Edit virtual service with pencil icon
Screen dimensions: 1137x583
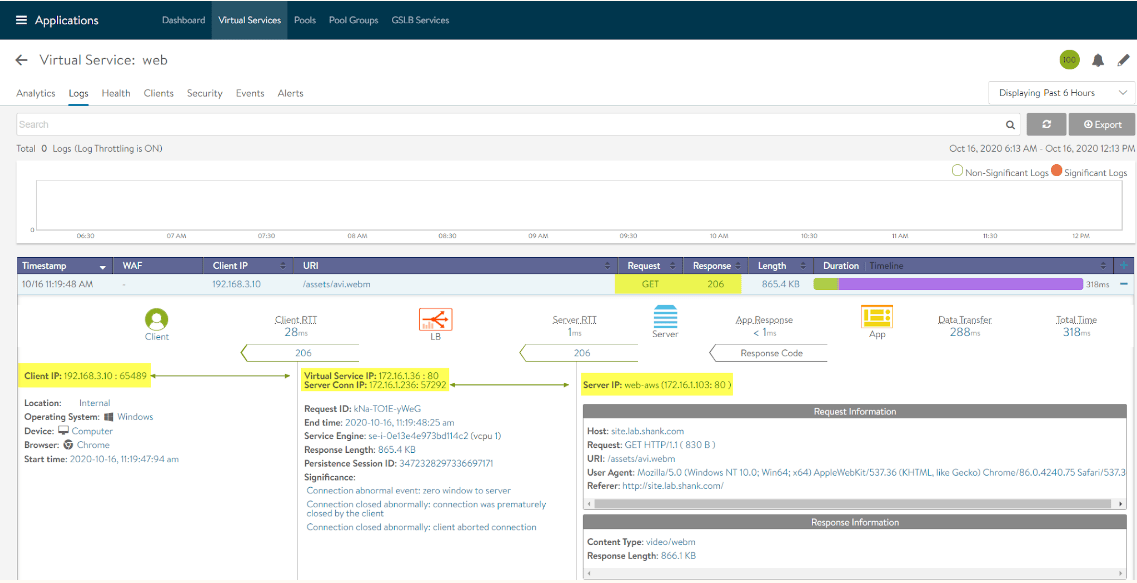(x=1123, y=60)
